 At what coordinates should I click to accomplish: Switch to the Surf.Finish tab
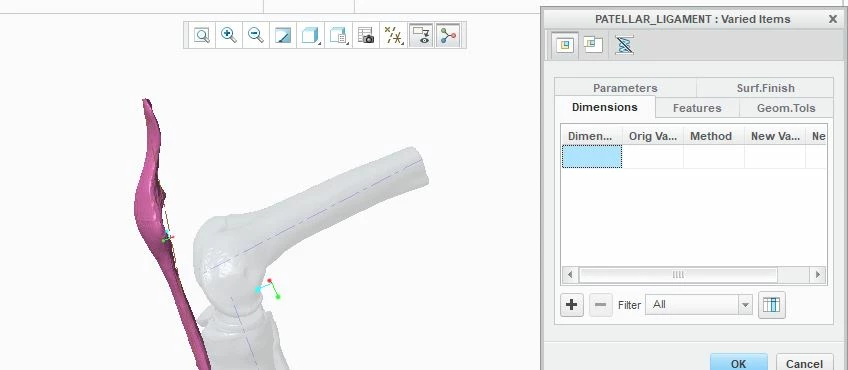click(x=765, y=88)
